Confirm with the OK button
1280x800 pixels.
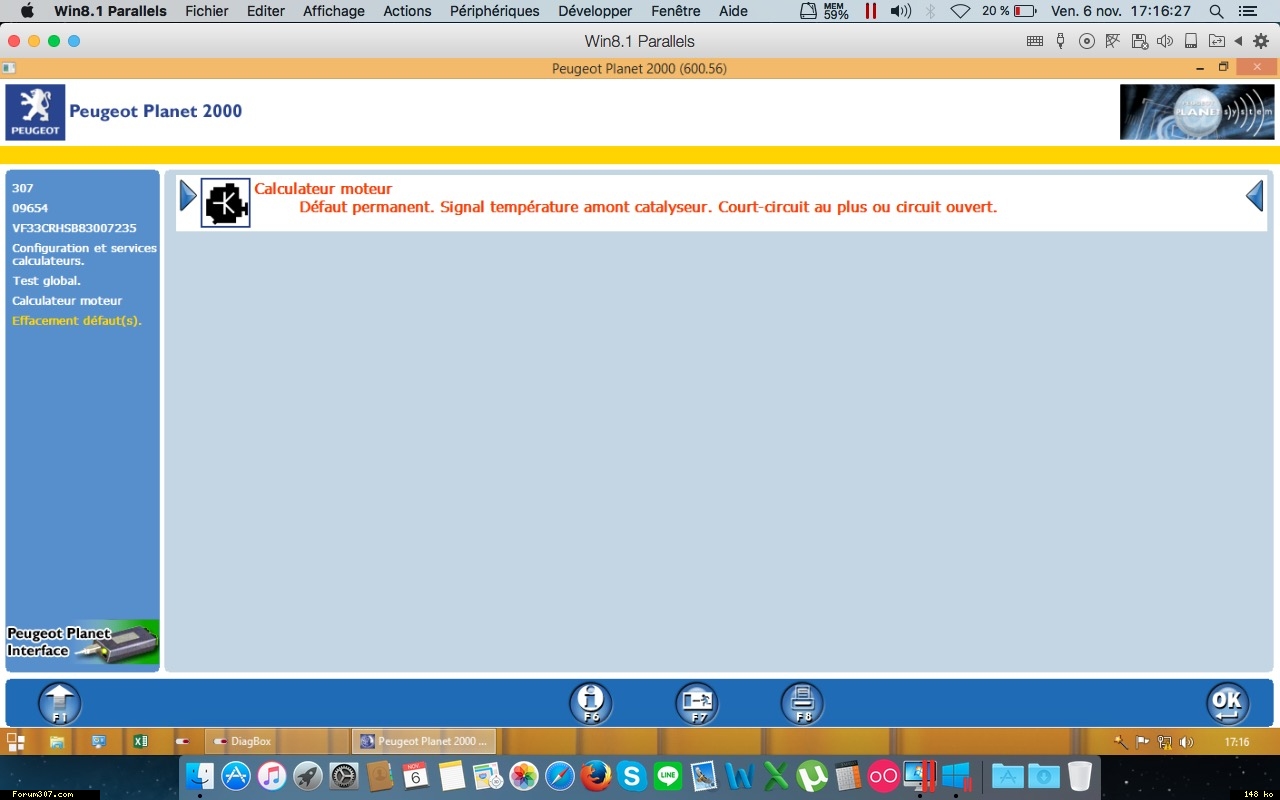coord(1227,703)
